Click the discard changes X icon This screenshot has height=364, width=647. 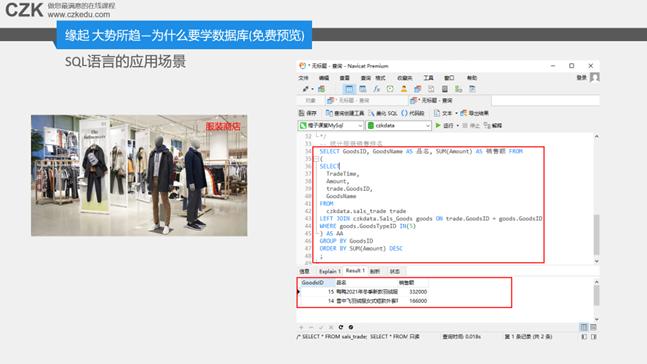pyautogui.click(x=331, y=327)
